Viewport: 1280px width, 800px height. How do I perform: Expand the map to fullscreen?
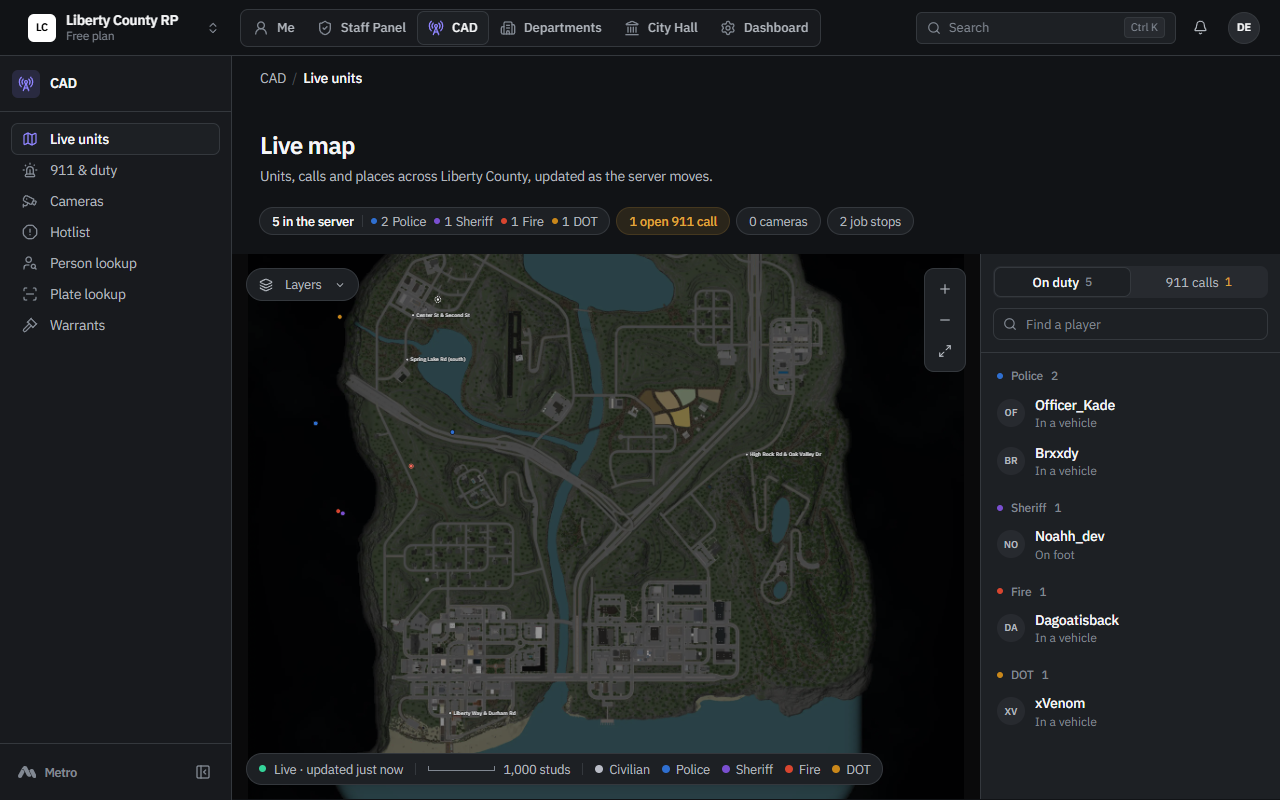tap(945, 351)
